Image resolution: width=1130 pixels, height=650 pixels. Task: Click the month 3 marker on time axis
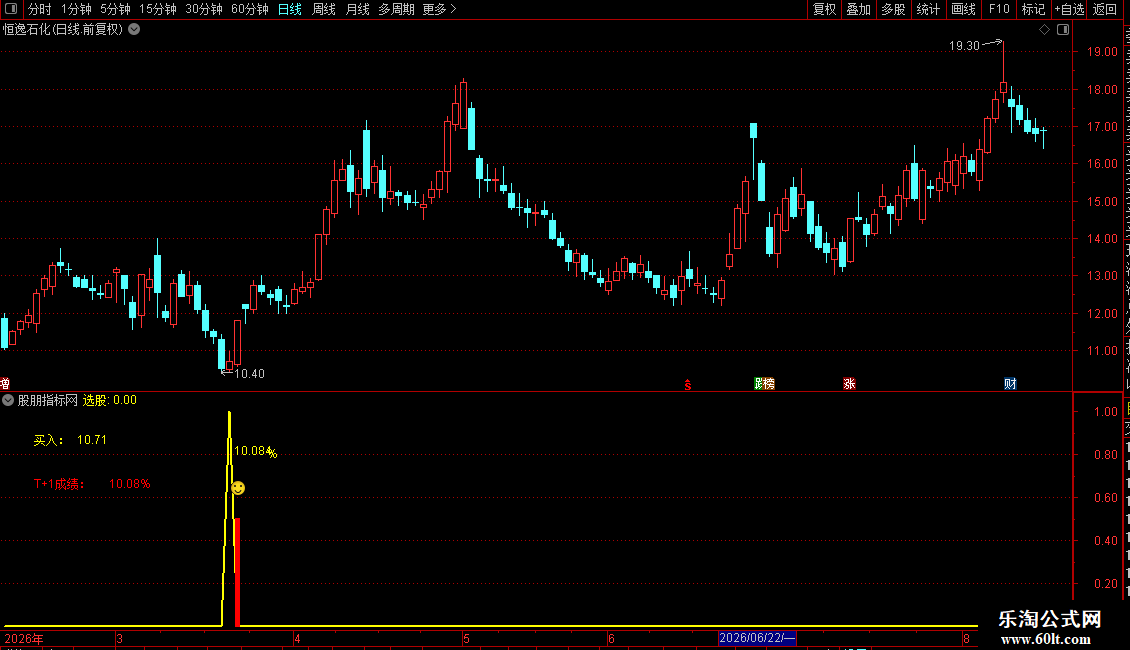click(x=120, y=638)
